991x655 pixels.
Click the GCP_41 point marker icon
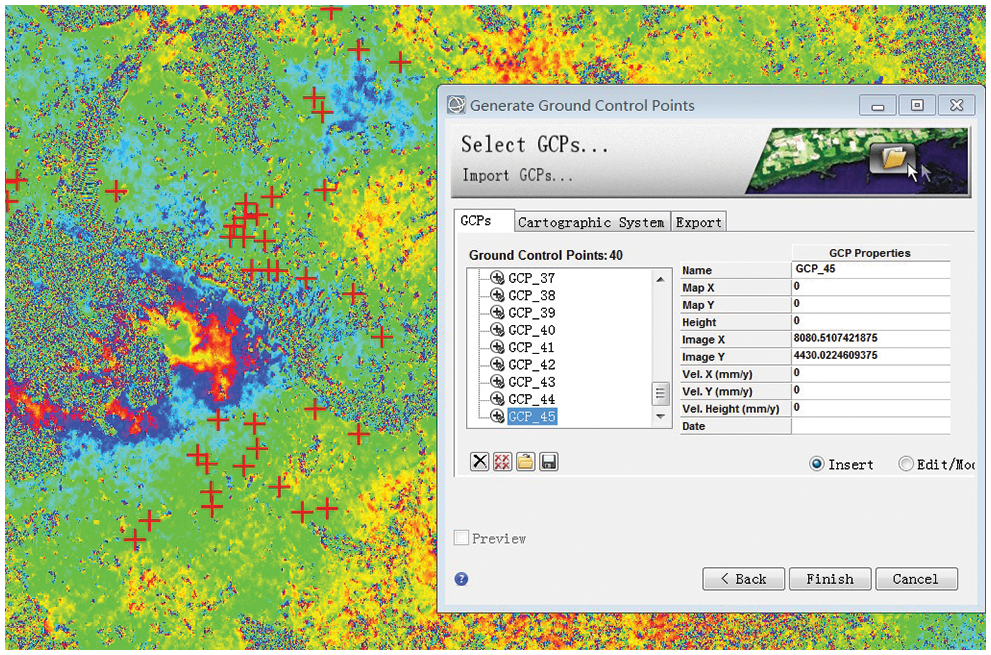pos(497,348)
